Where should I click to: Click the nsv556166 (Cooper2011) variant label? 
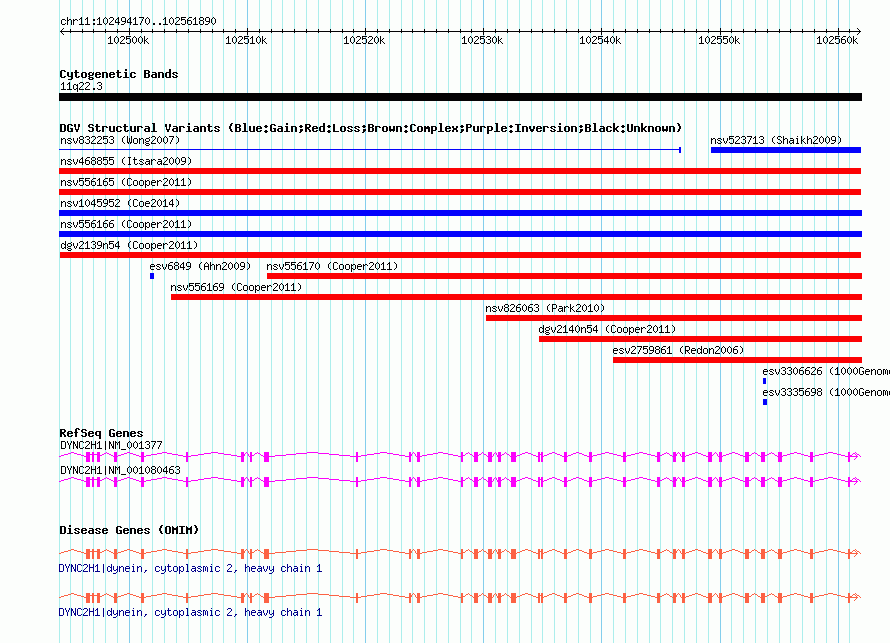125,224
